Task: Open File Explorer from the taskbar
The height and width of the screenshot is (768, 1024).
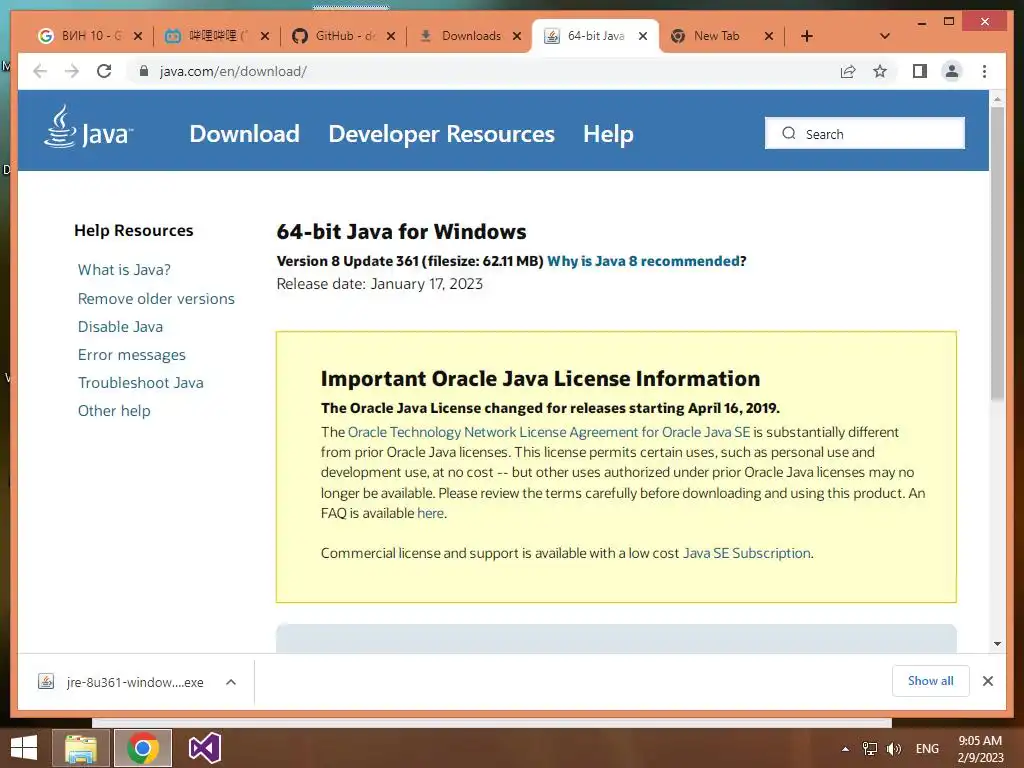Action: 80,748
